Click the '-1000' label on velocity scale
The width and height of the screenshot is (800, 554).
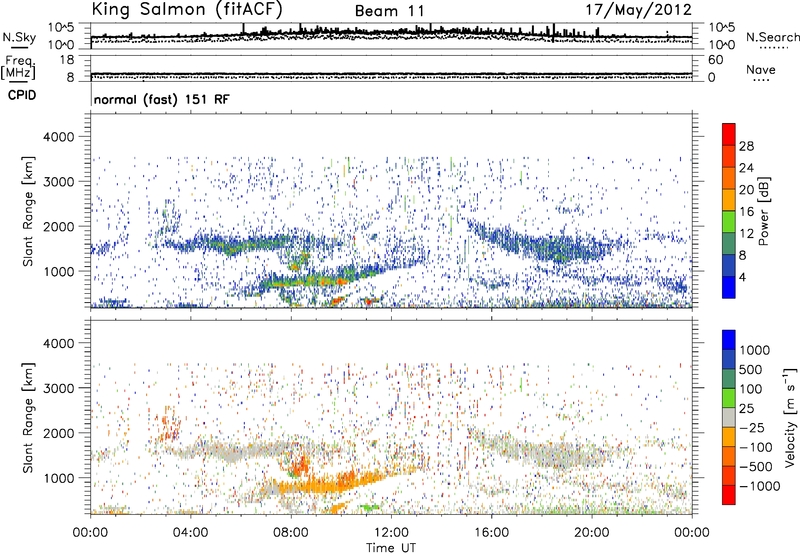point(759,486)
